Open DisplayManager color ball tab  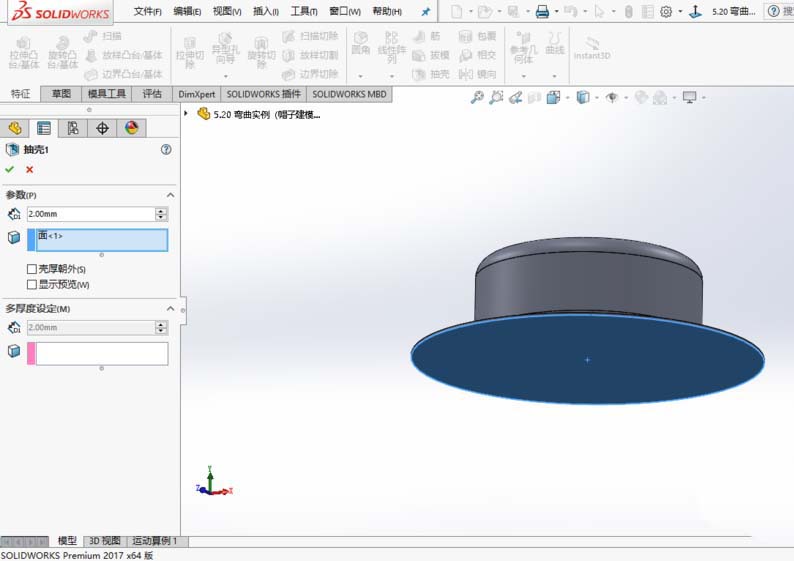pyautogui.click(x=132, y=128)
